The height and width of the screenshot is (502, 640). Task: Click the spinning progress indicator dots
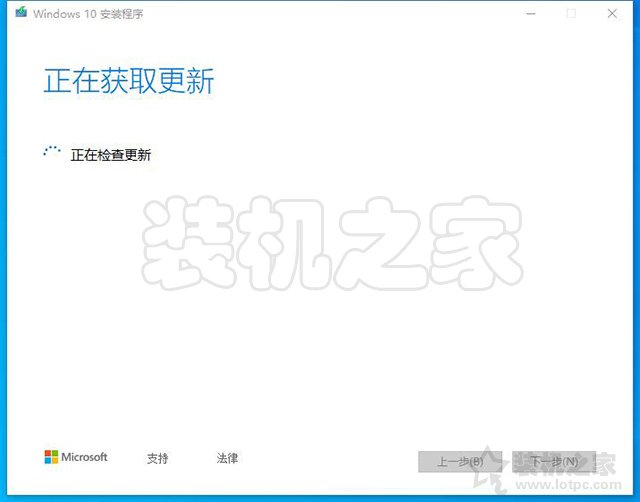[52, 151]
